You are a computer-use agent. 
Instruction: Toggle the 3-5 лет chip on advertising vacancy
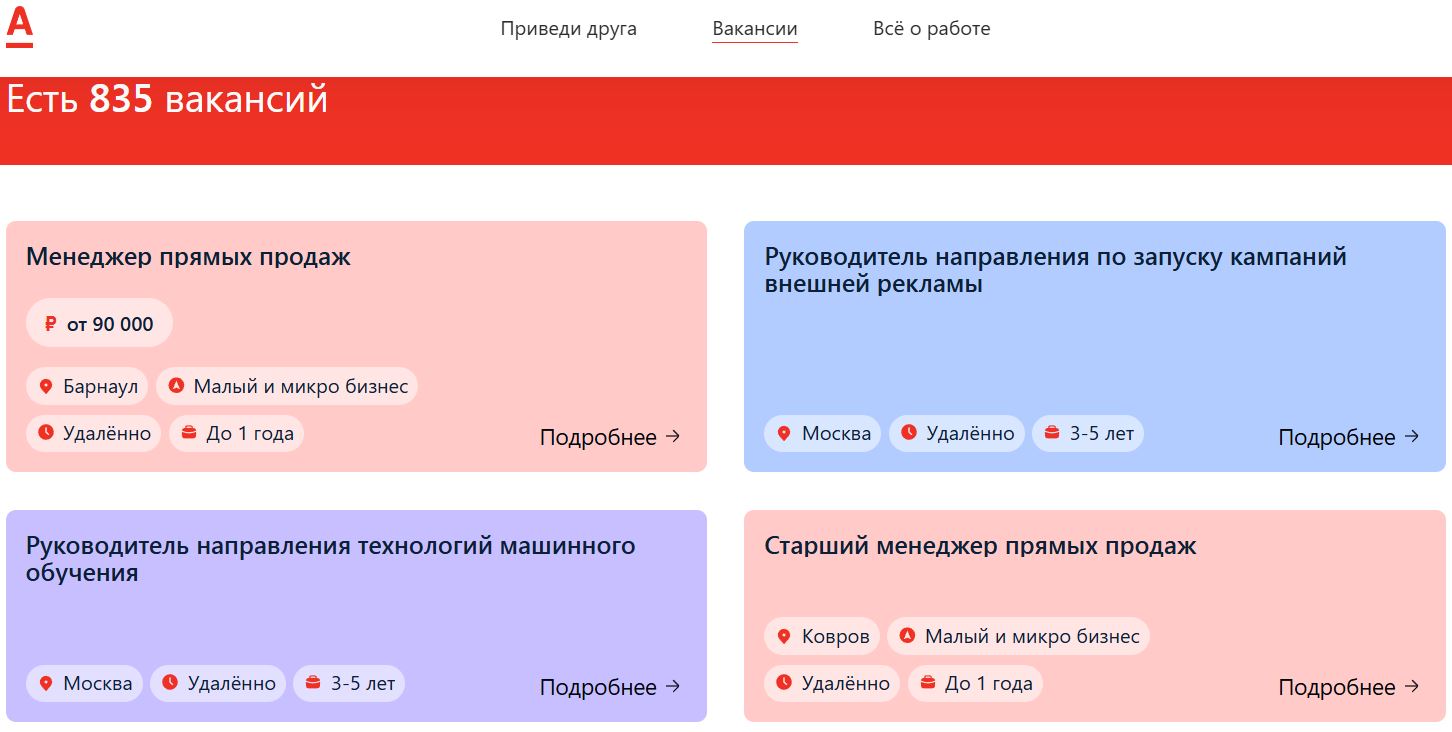(x=1088, y=433)
